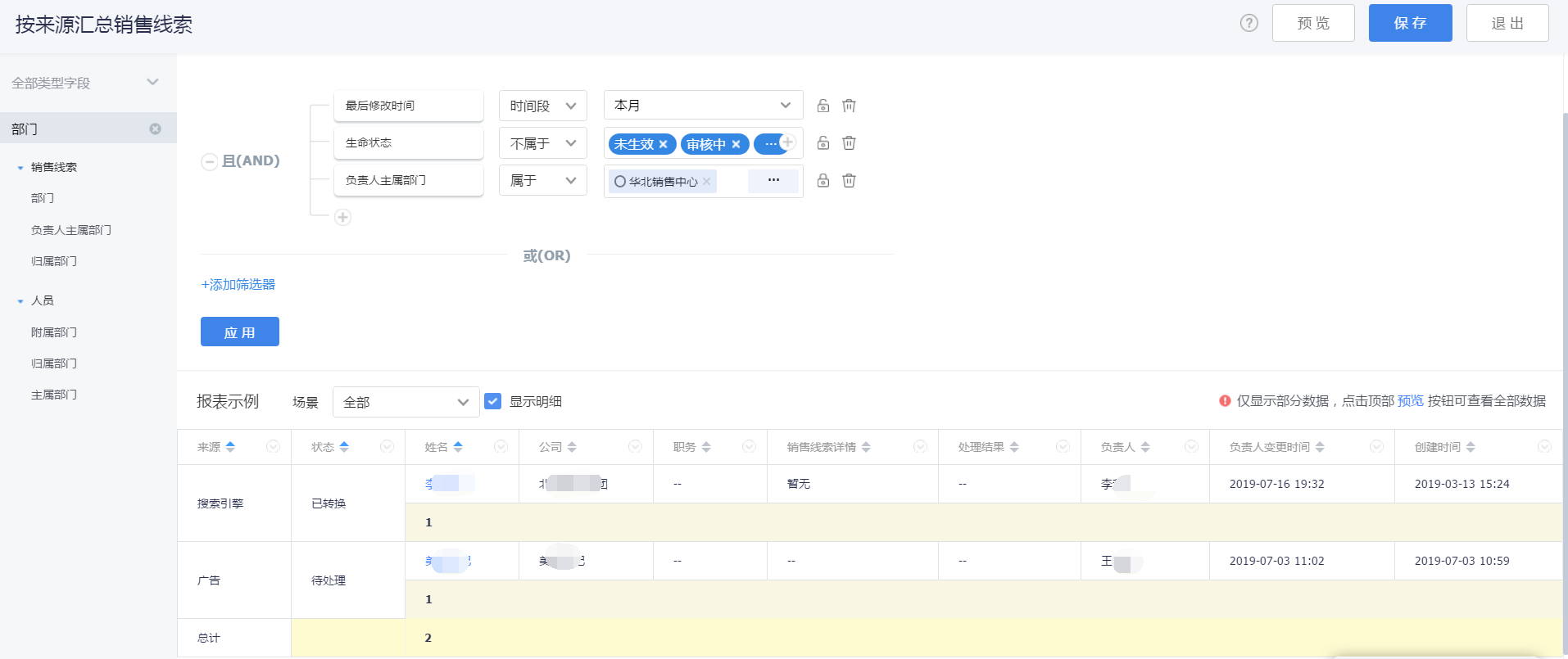
Task: Click the 保存 button
Action: (x=1410, y=23)
